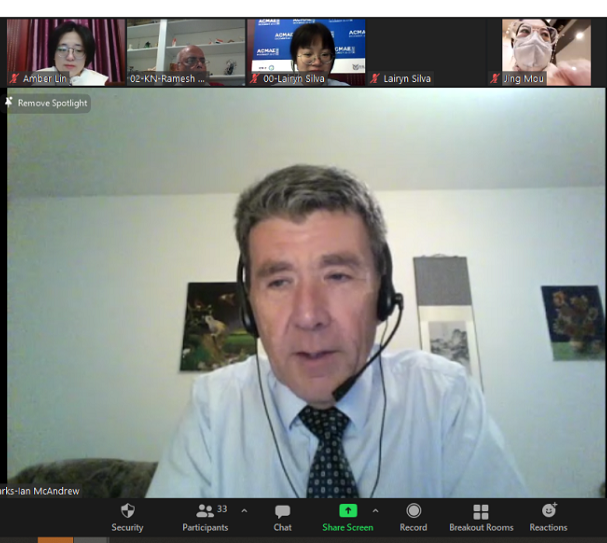Click the muted mic icon on Amber Lin
The image size is (607, 543).
[14, 78]
